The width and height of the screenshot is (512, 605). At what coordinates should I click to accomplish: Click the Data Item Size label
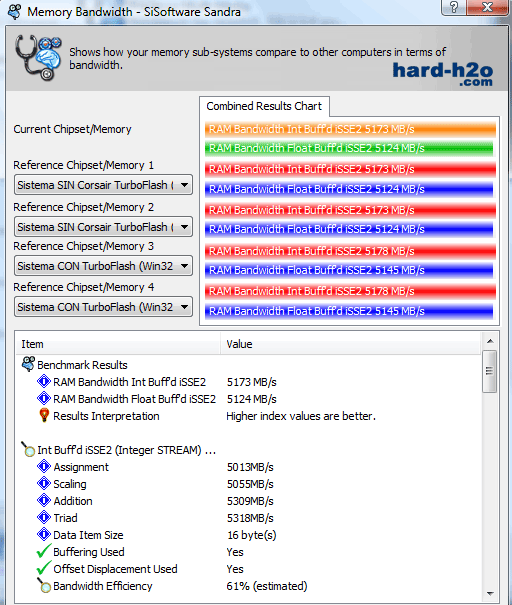click(88, 535)
